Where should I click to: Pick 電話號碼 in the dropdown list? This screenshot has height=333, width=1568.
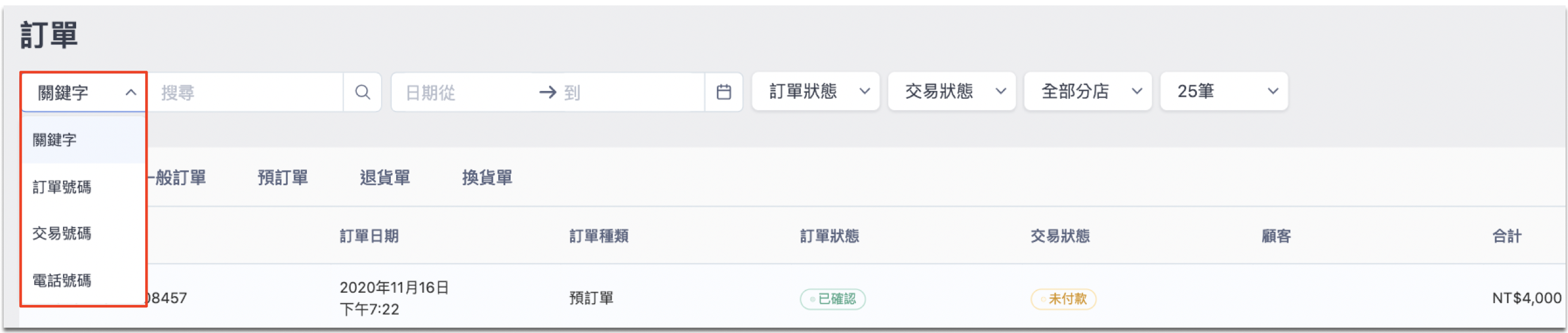[84, 281]
